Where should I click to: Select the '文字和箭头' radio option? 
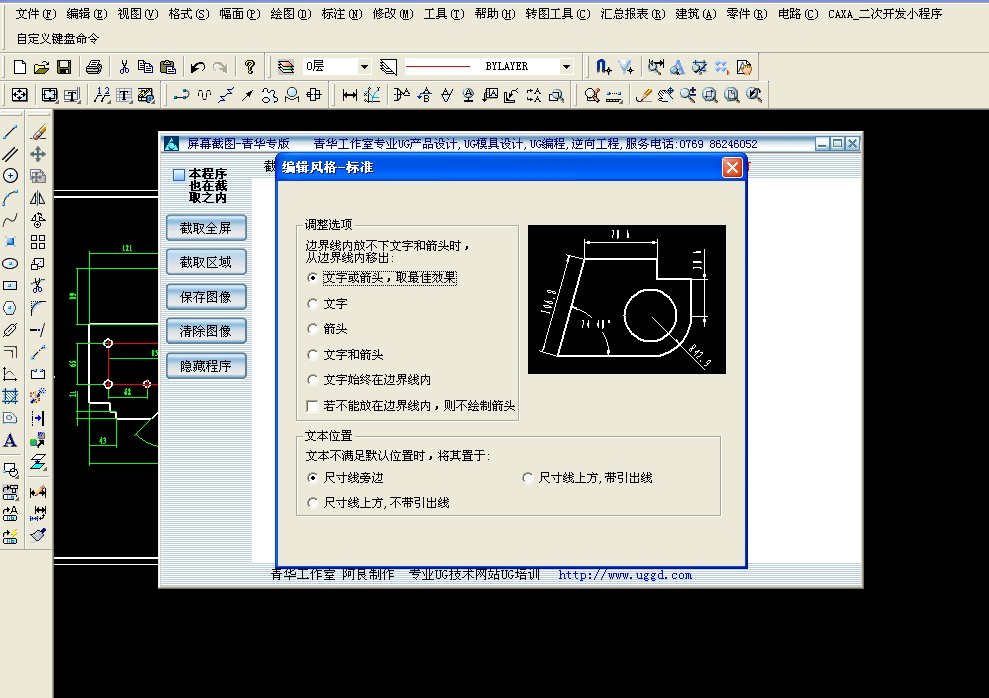coord(312,355)
